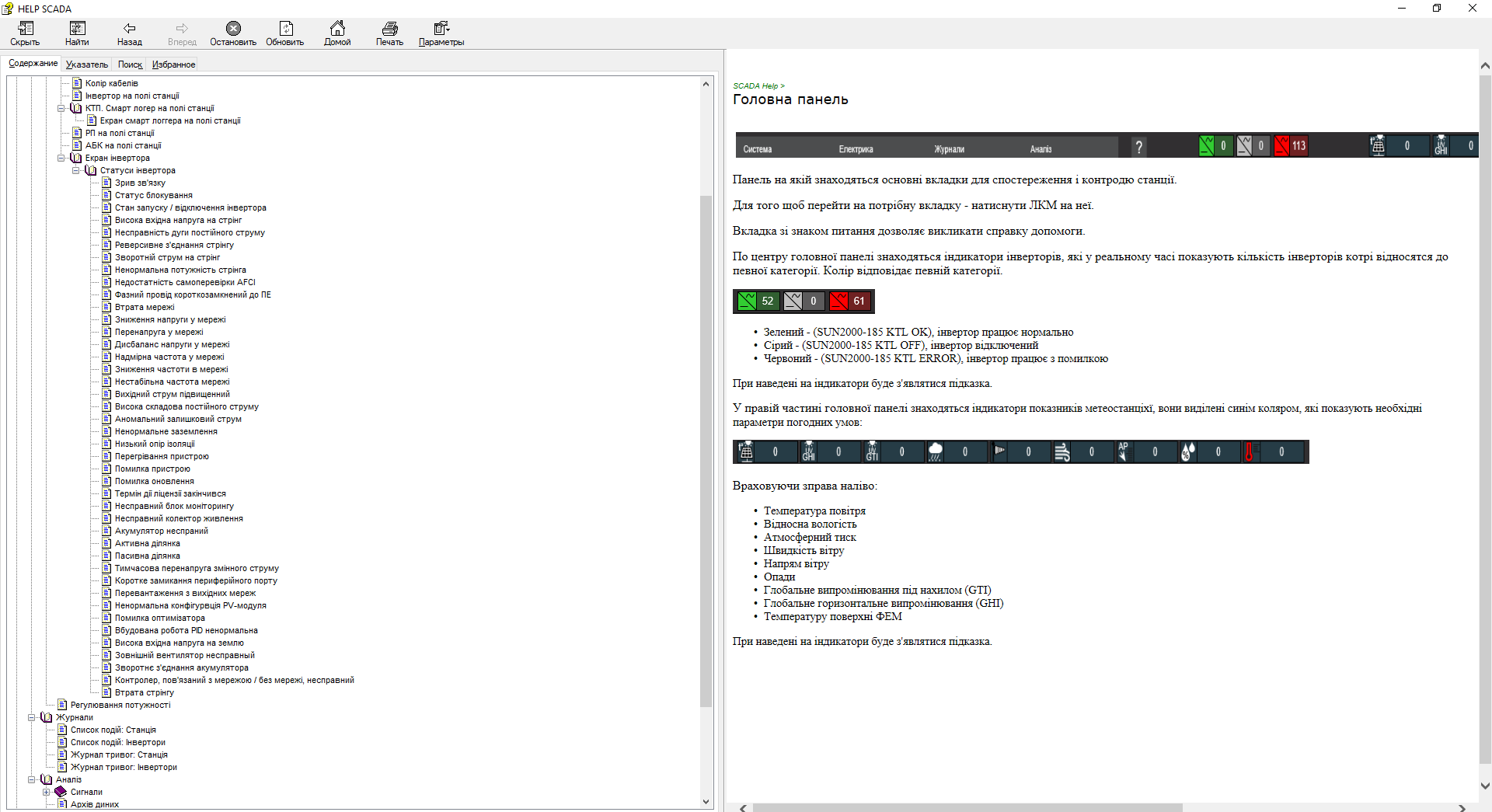This screenshot has width=1492, height=812.
Task: Print topic with Печать icon
Action: pyautogui.click(x=389, y=33)
